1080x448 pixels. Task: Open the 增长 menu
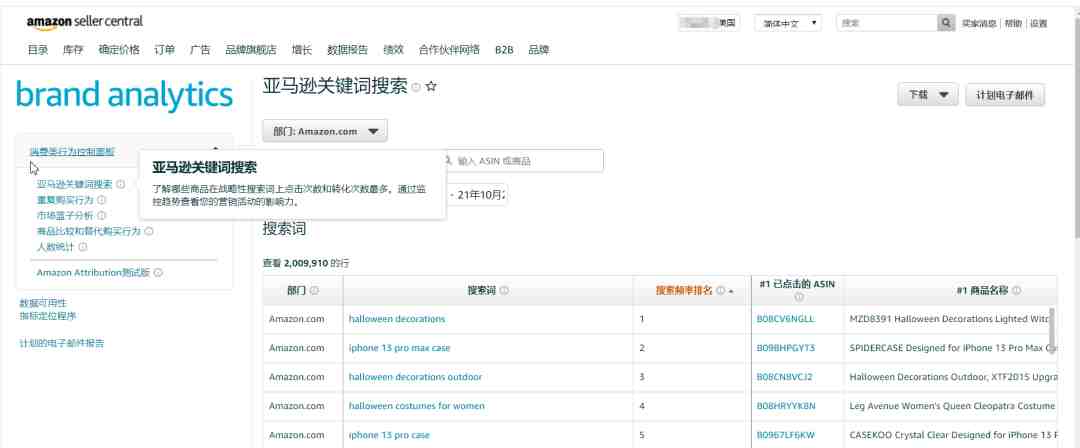click(302, 50)
